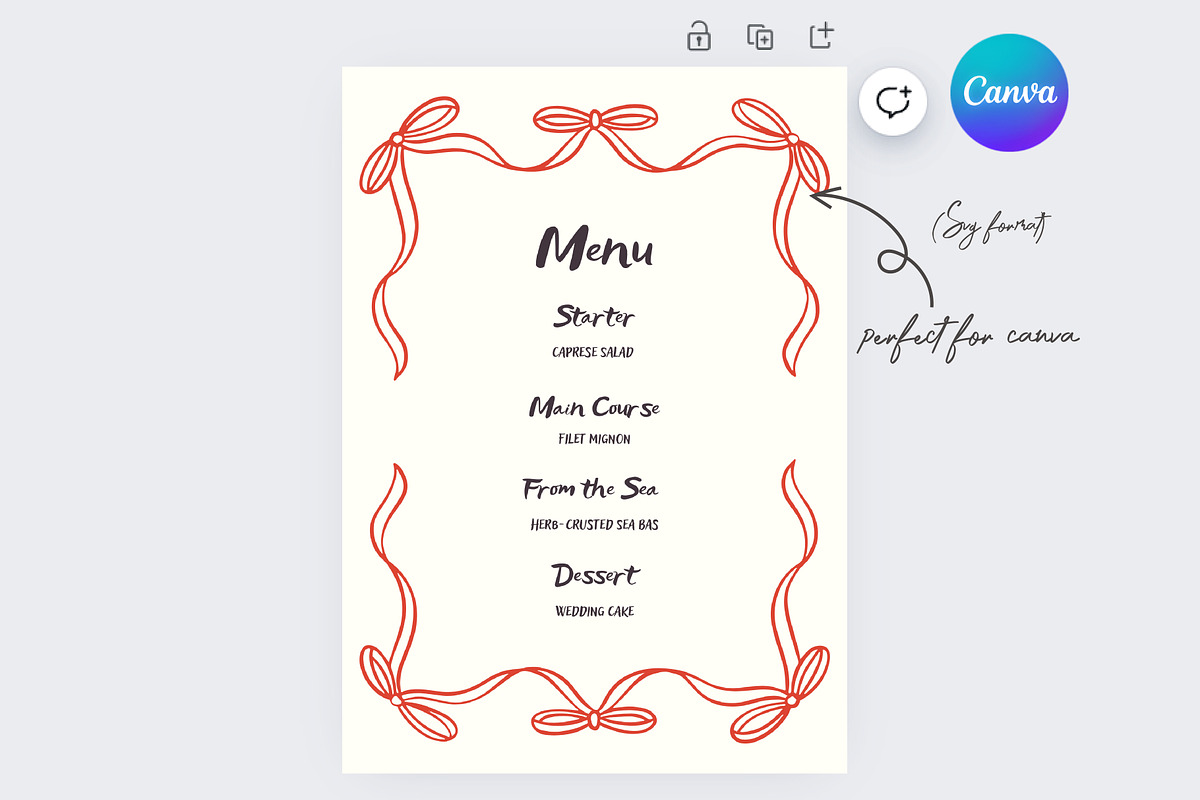Click the add new page icon
This screenshot has width=1200, height=800.
point(821,36)
